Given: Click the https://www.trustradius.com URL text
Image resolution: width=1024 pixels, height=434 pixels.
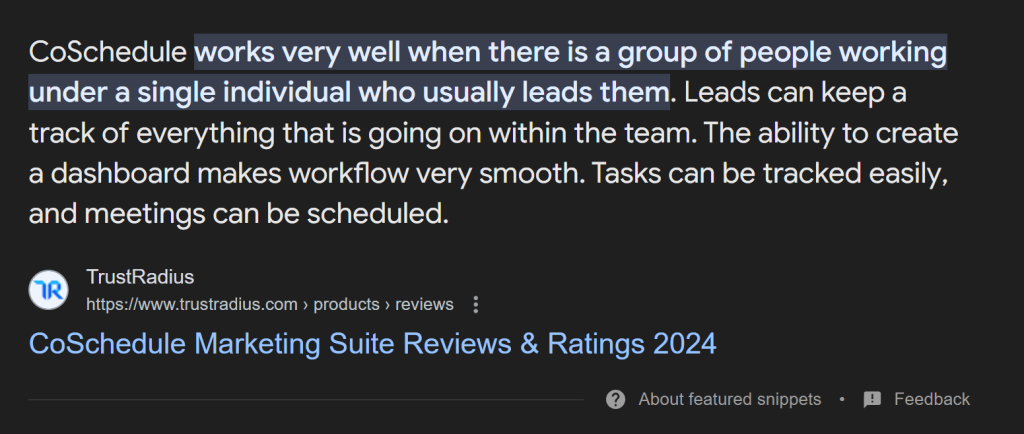Looking at the screenshot, I should coord(192,305).
